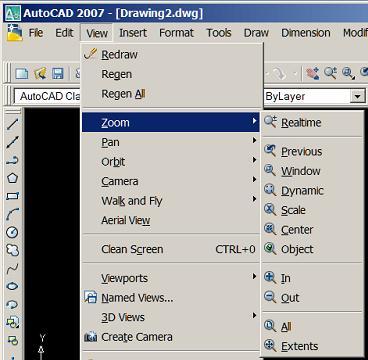Choose Zoom In from submenu

(312, 278)
